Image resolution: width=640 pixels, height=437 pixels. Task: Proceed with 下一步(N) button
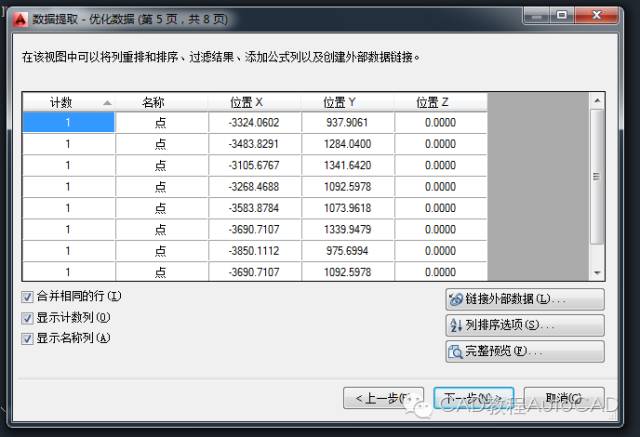coord(473,398)
